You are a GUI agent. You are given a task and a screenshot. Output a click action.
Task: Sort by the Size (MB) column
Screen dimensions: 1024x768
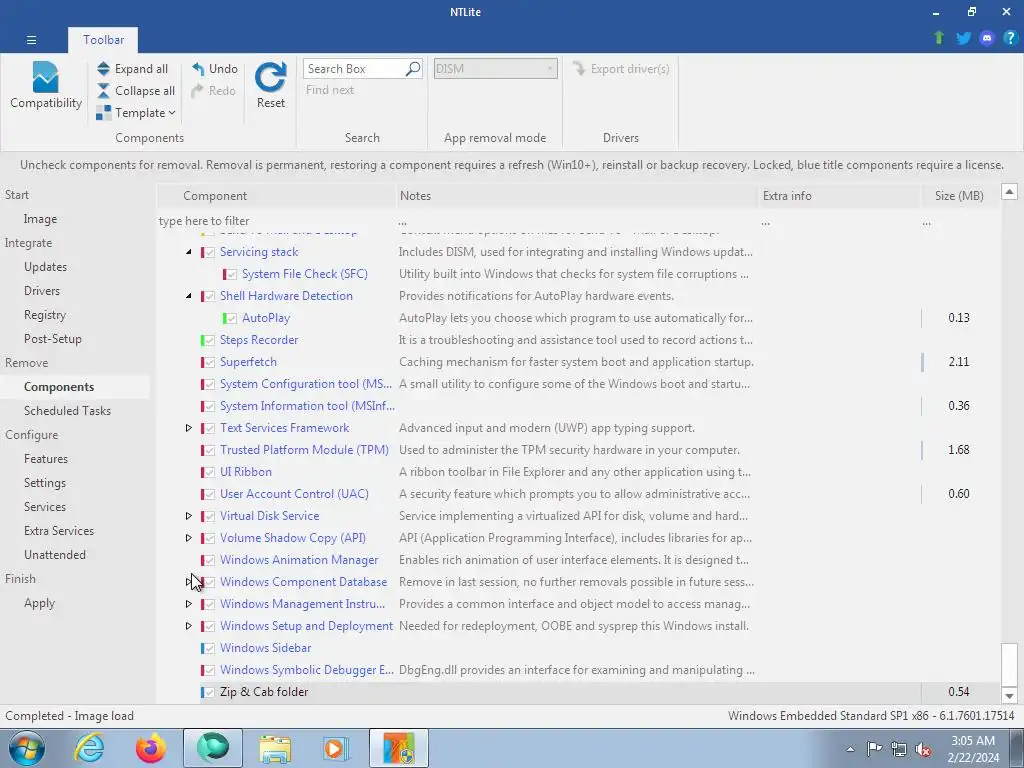(959, 196)
